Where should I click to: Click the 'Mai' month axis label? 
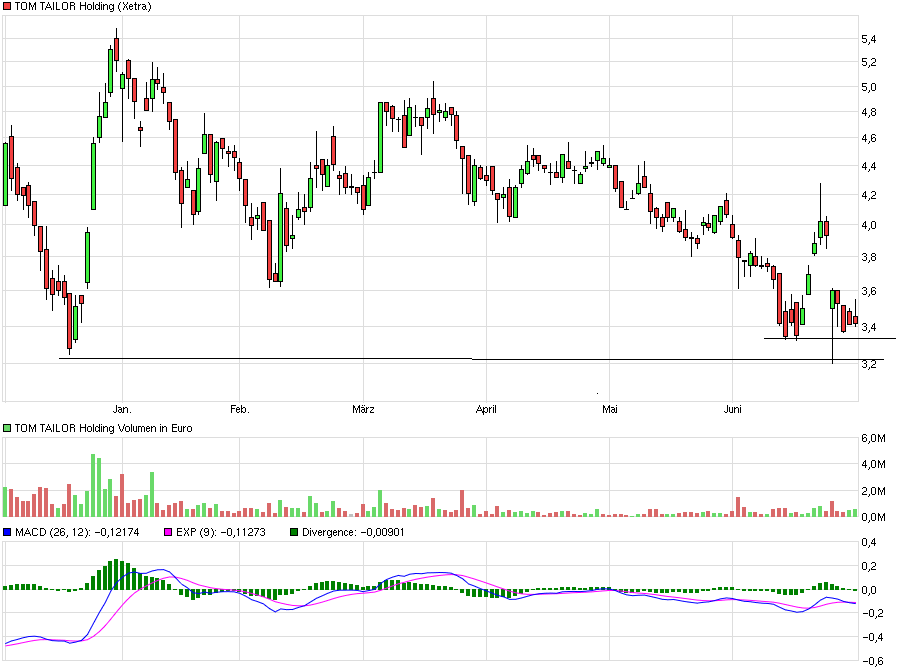point(610,409)
